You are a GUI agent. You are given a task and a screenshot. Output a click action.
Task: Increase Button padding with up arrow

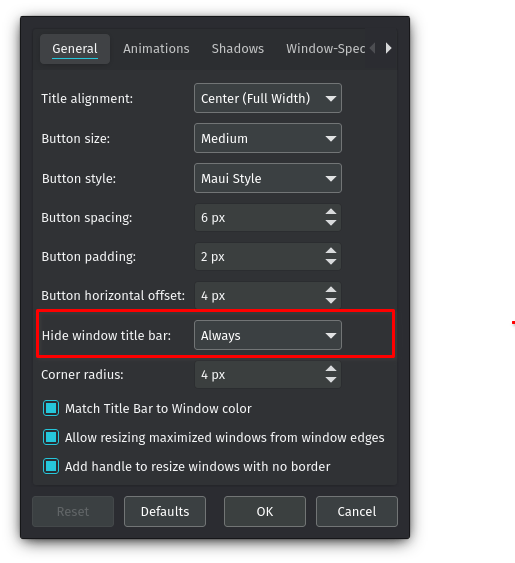pos(331,251)
